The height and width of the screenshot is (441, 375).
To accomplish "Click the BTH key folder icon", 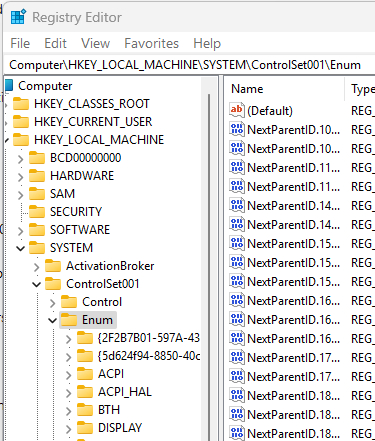I will point(85,410).
